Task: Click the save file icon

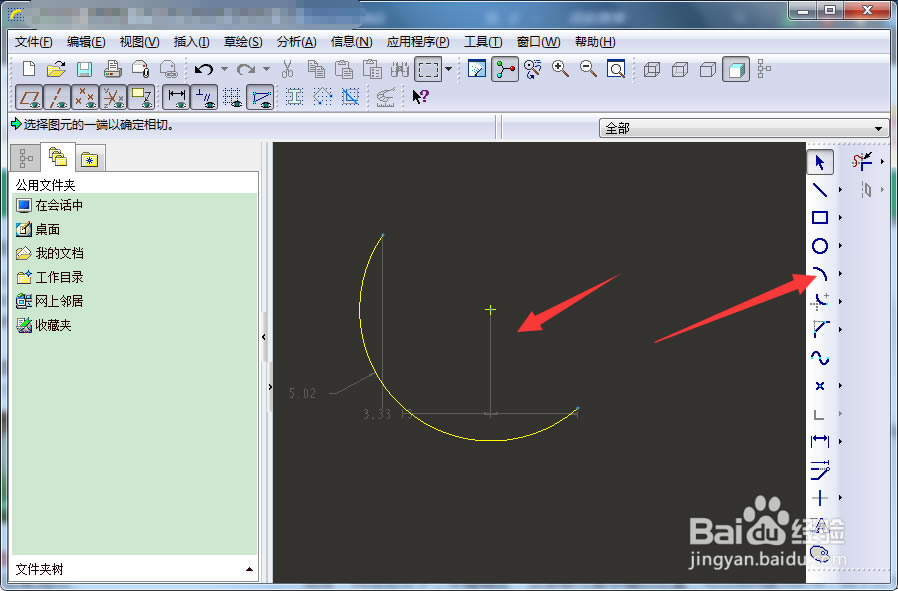Action: pos(85,69)
